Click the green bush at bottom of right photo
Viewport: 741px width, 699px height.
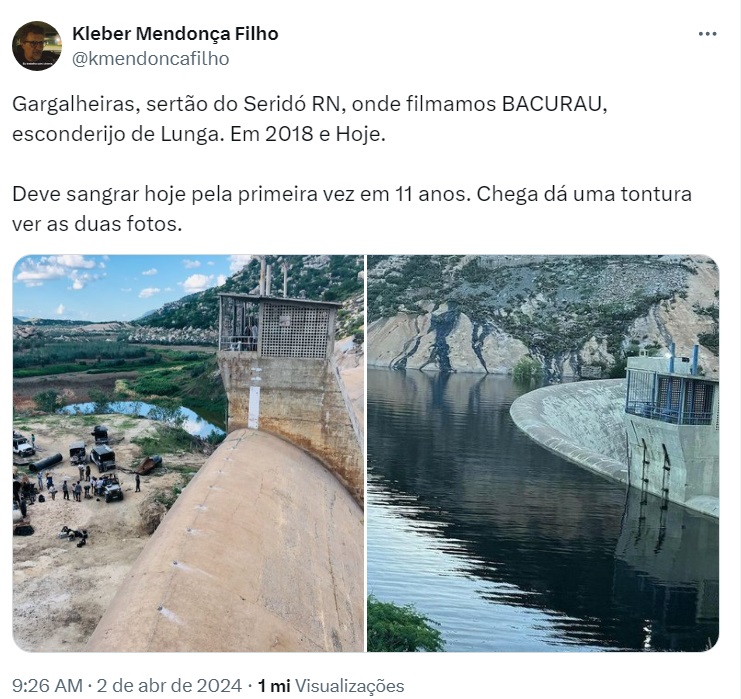[402, 626]
